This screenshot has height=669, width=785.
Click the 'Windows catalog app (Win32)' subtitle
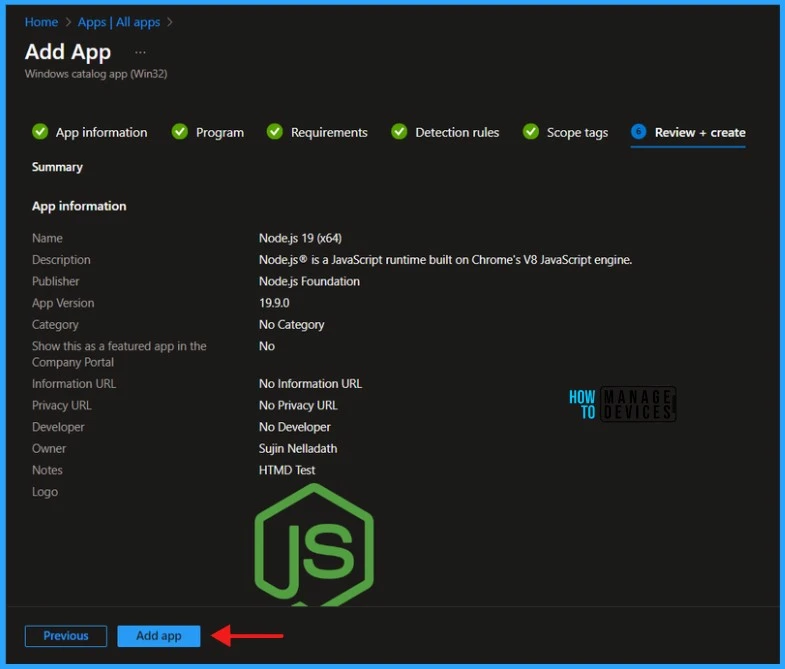pos(96,74)
